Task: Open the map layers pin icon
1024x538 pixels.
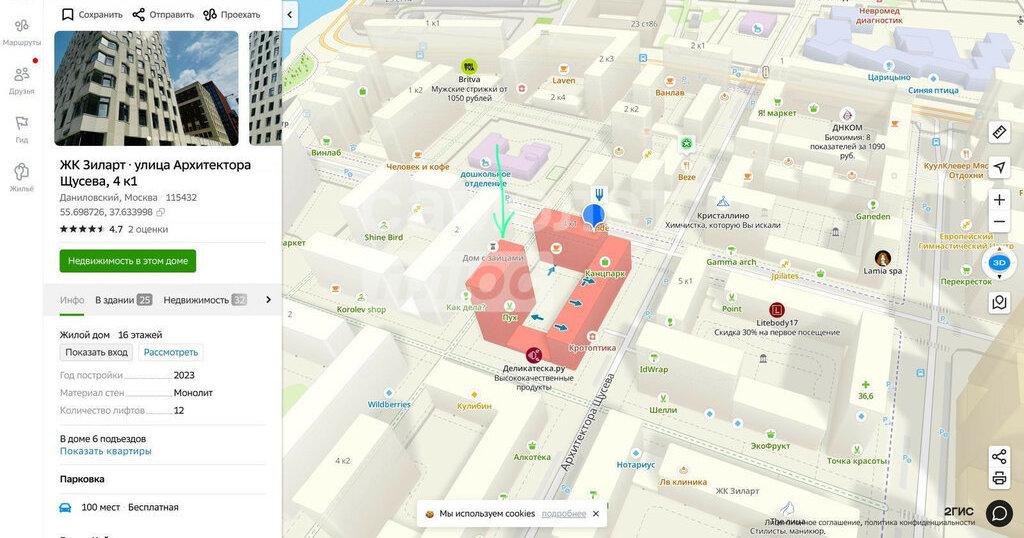Action: tap(999, 302)
